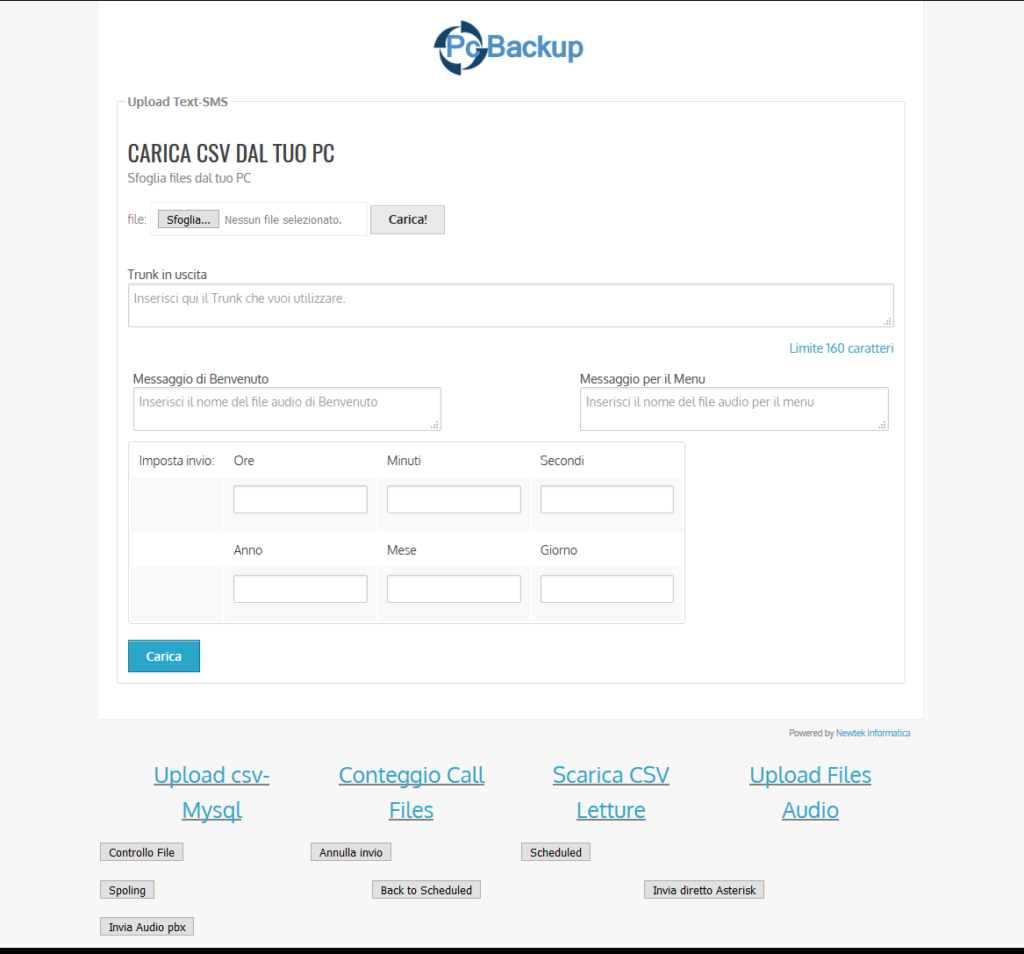This screenshot has width=1024, height=954.
Task: Open the Upload csv-Mysql page
Action: click(x=211, y=792)
